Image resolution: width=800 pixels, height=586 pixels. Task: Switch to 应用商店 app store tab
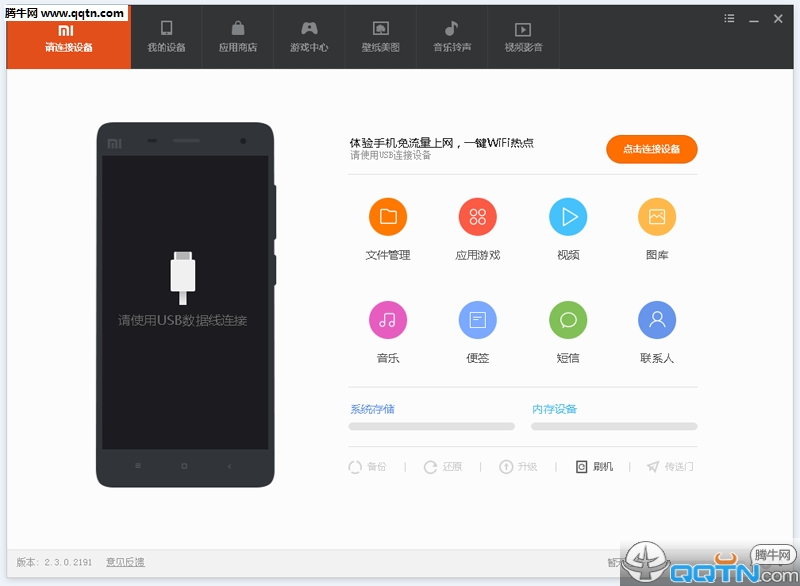pos(238,37)
